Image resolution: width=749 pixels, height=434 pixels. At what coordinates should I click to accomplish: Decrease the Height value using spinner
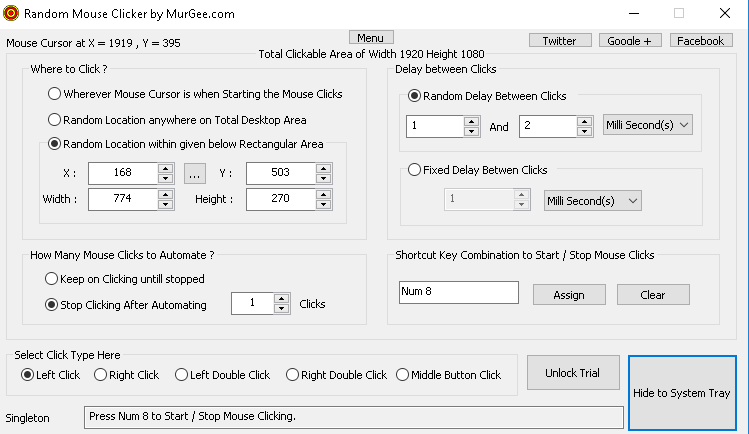tap(323, 204)
